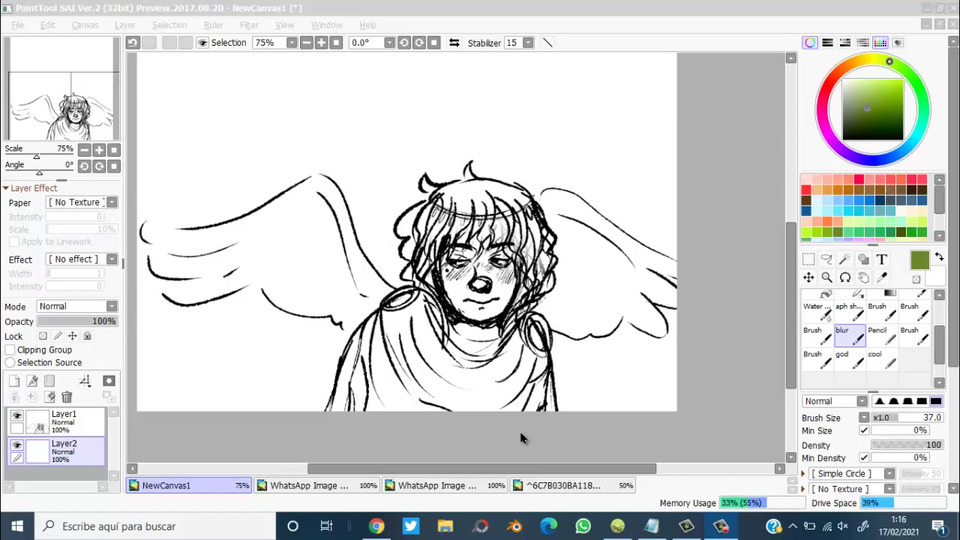Select the Text tool
This screenshot has height=540, width=960.
882,260
